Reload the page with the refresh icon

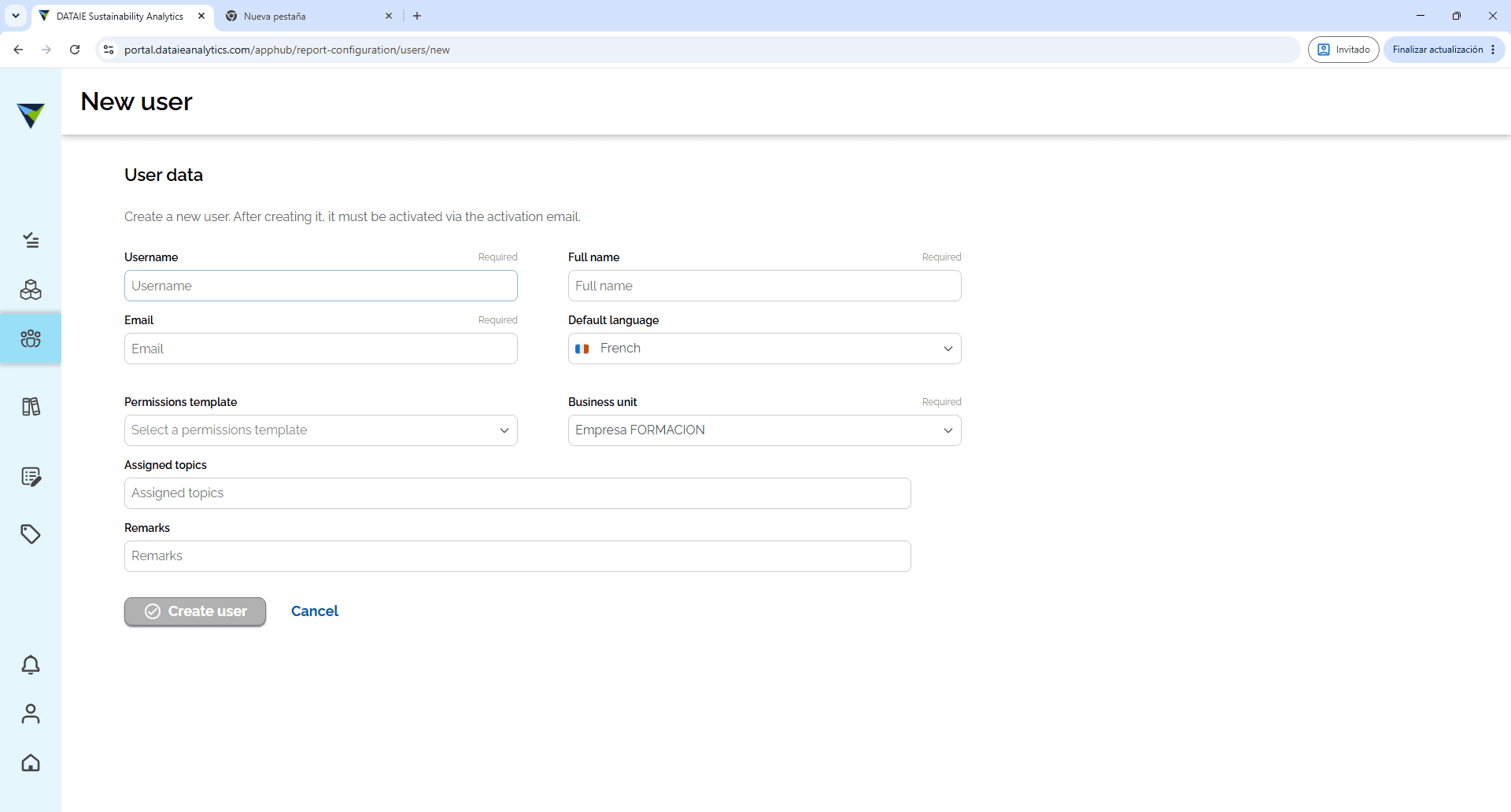pos(75,50)
